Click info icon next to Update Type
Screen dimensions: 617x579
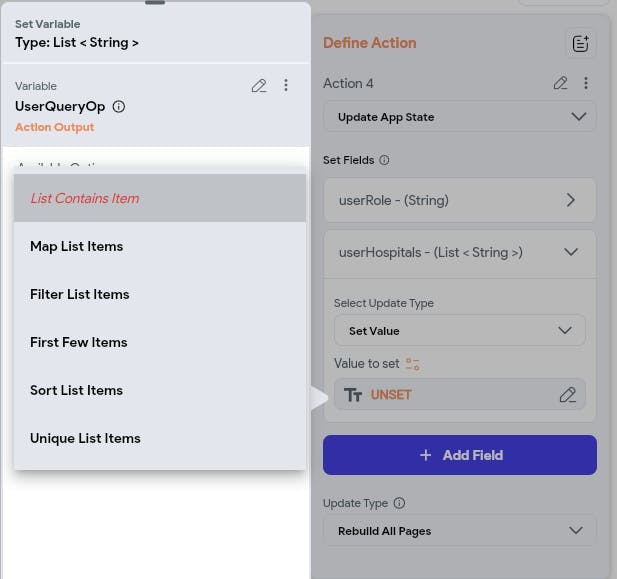(399, 503)
